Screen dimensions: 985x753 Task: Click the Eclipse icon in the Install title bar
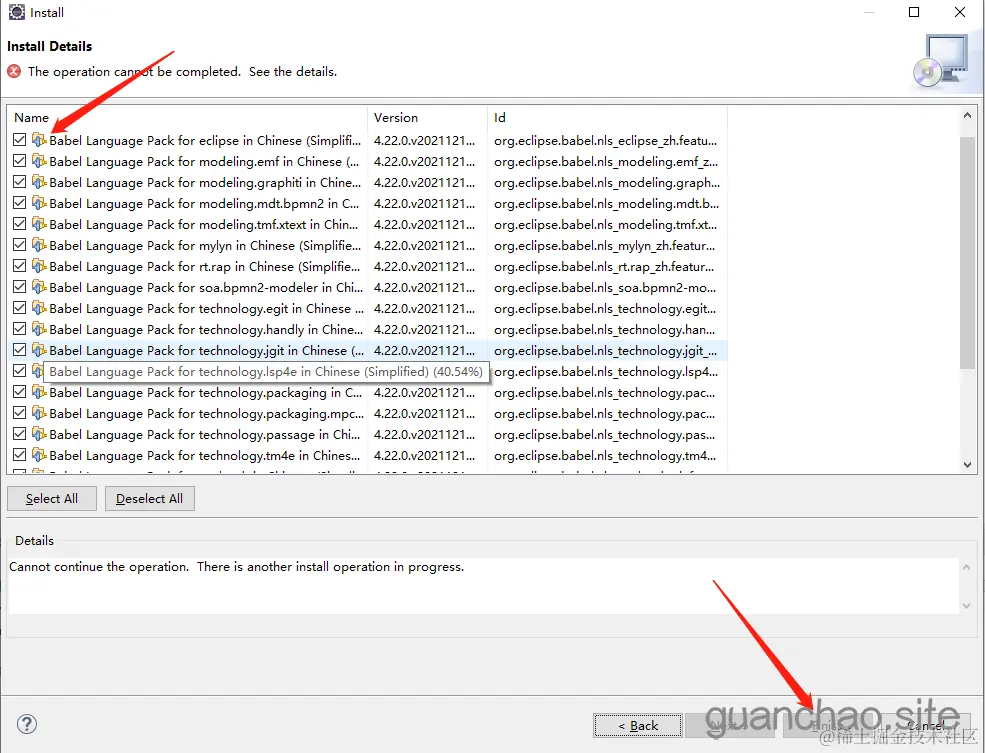[16, 12]
